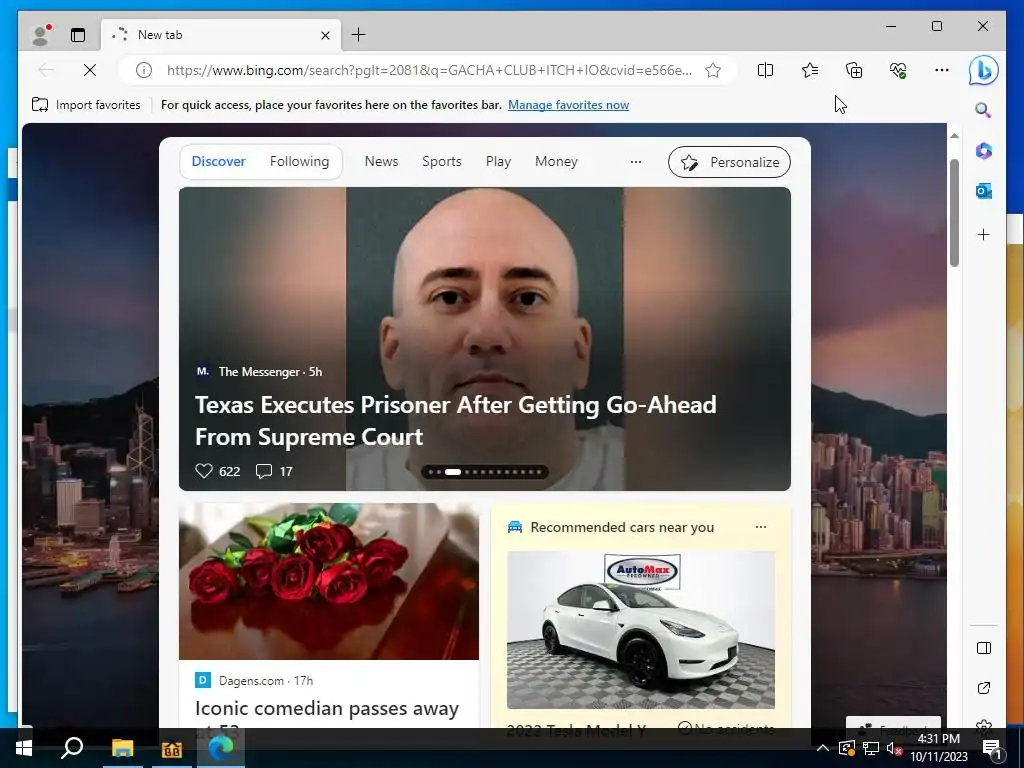
Task: Open the Windows Start menu
Action: click(x=24, y=748)
